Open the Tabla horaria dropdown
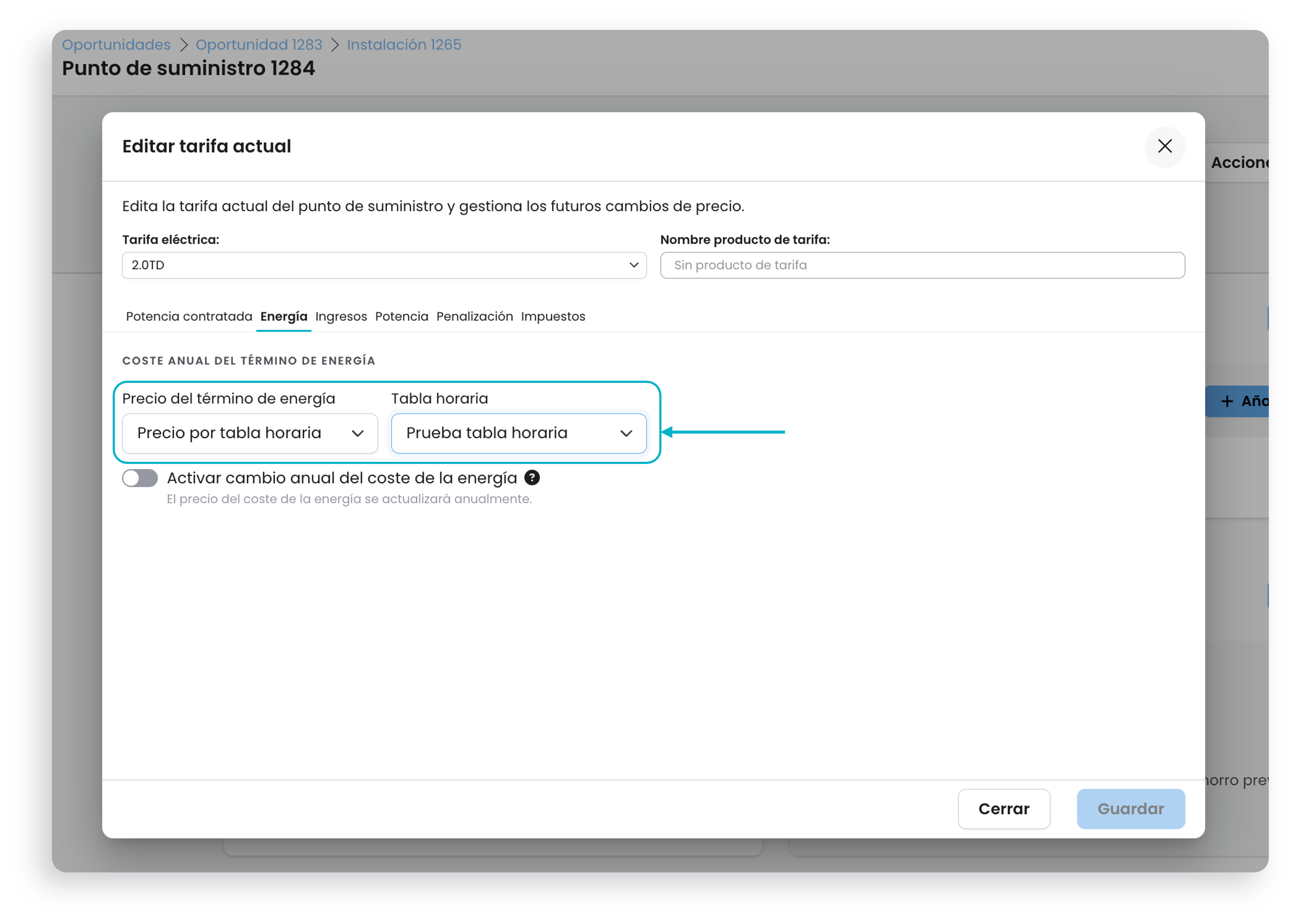Image resolution: width=1298 pixels, height=924 pixels. click(x=518, y=434)
